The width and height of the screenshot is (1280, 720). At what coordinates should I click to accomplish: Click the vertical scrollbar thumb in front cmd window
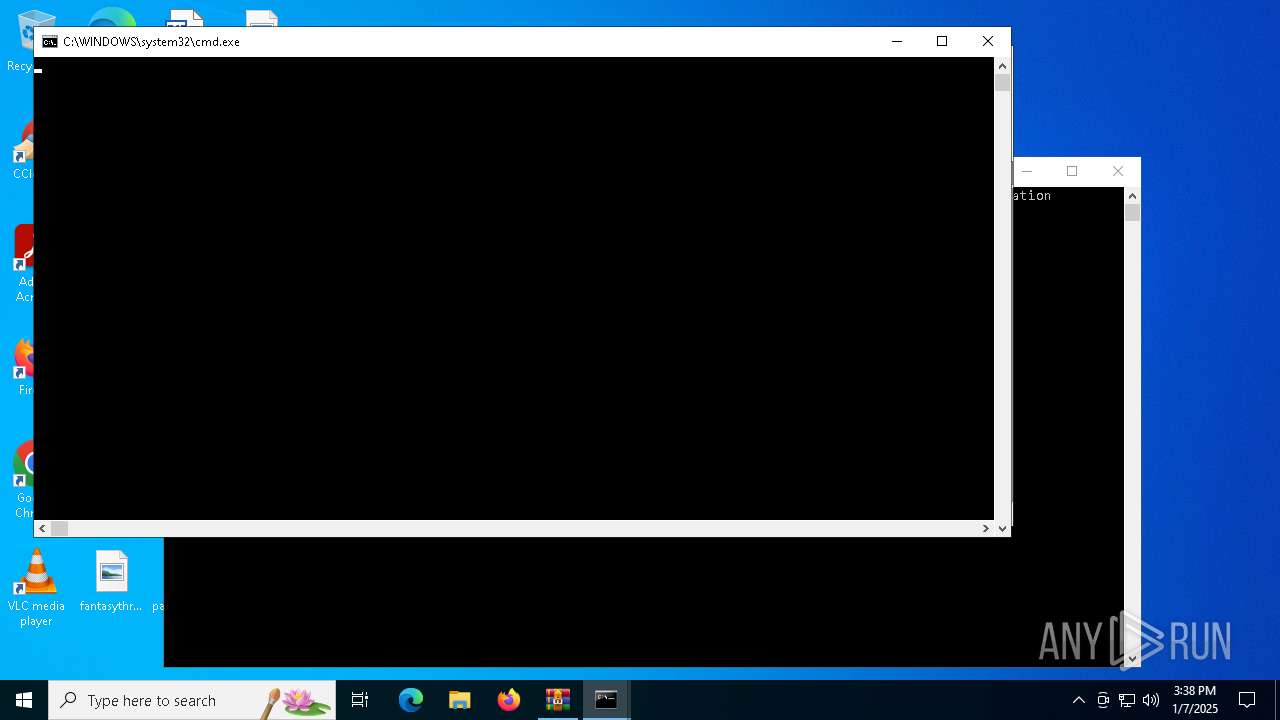pyautogui.click(x=1002, y=83)
